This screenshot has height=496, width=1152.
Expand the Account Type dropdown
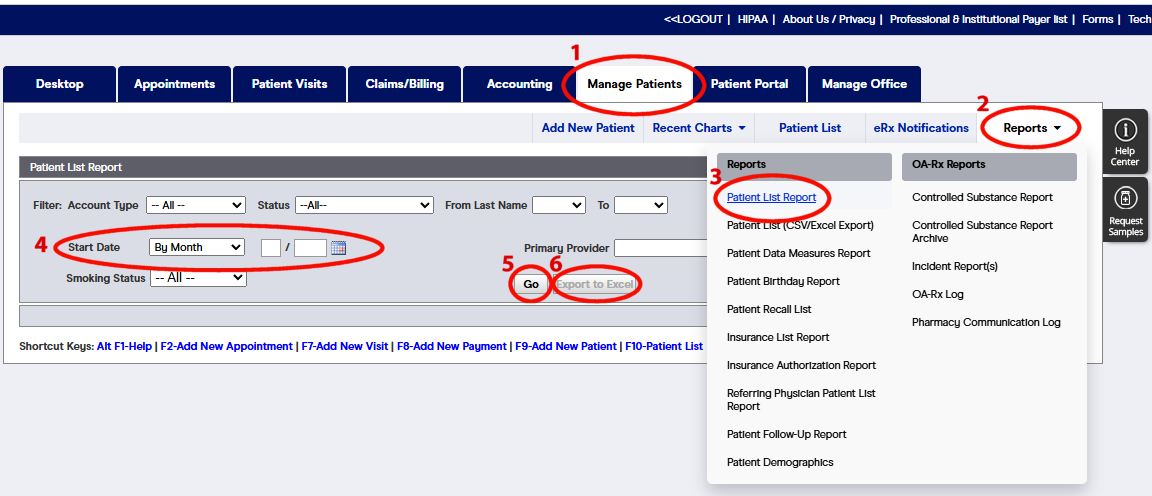[195, 205]
